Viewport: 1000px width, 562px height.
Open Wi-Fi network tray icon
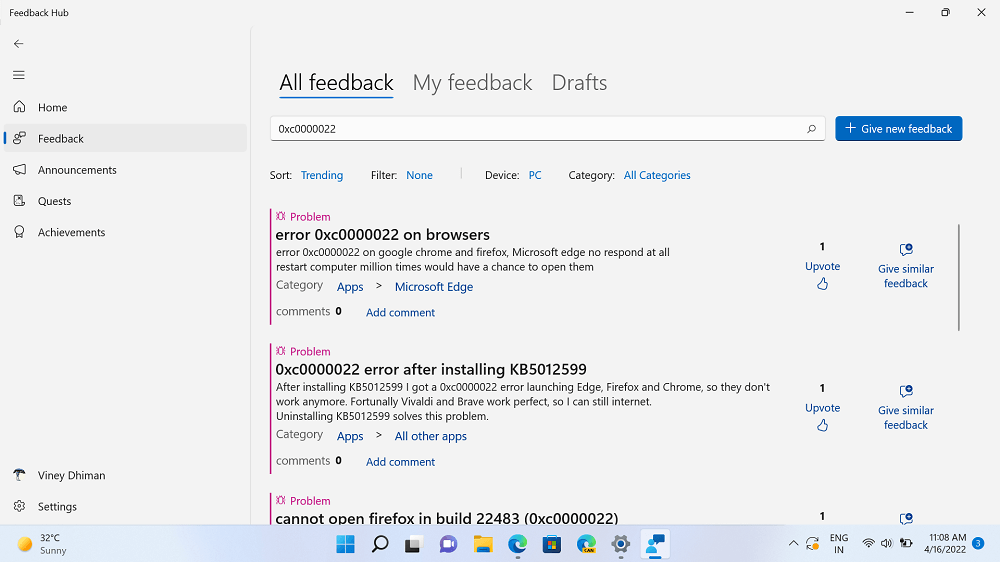click(x=868, y=544)
